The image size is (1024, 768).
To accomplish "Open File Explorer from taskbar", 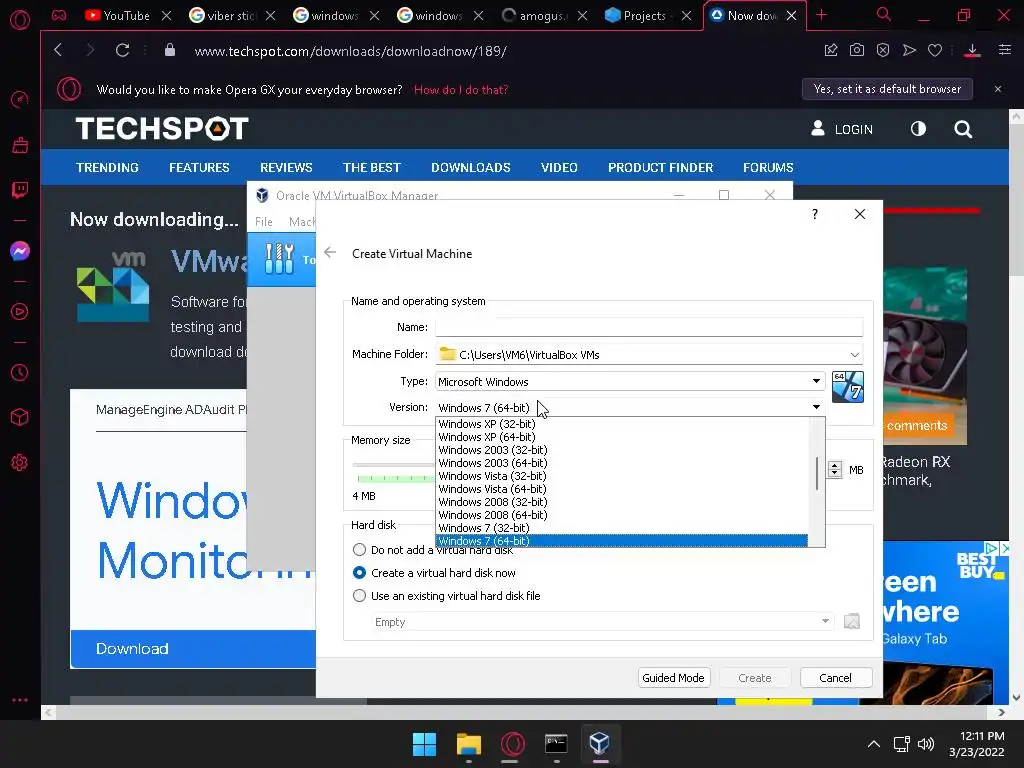I will pyautogui.click(x=468, y=744).
